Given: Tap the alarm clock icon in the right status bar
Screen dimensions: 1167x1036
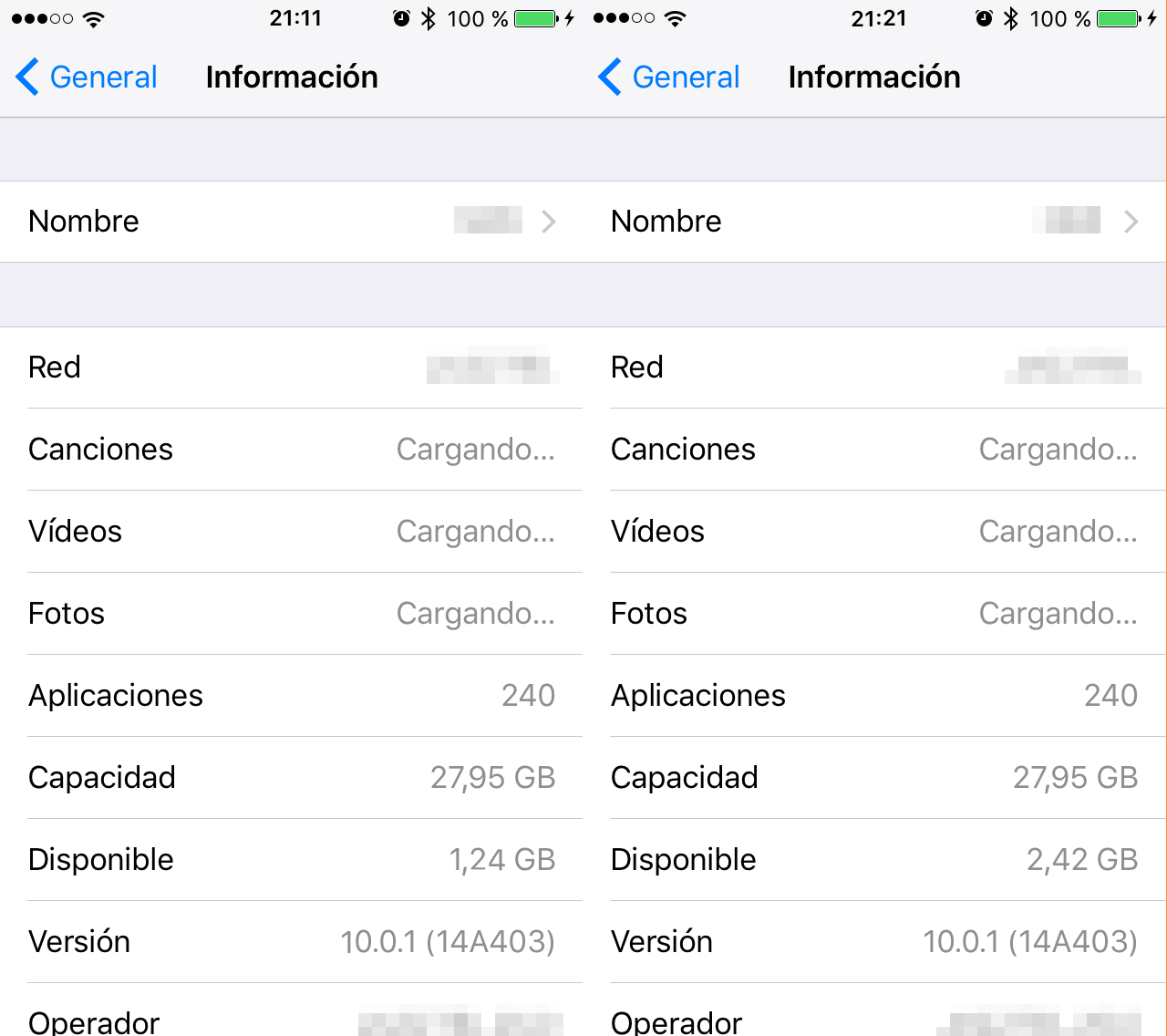Looking at the screenshot, I should click(x=984, y=18).
